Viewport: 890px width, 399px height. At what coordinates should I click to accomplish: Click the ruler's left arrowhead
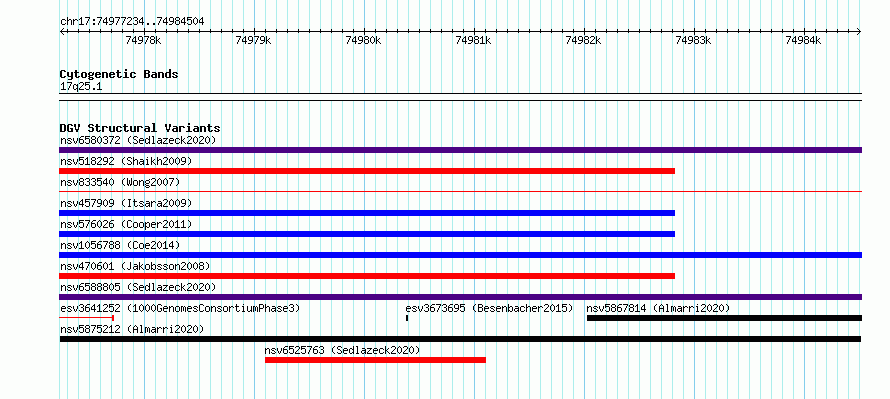click(62, 32)
